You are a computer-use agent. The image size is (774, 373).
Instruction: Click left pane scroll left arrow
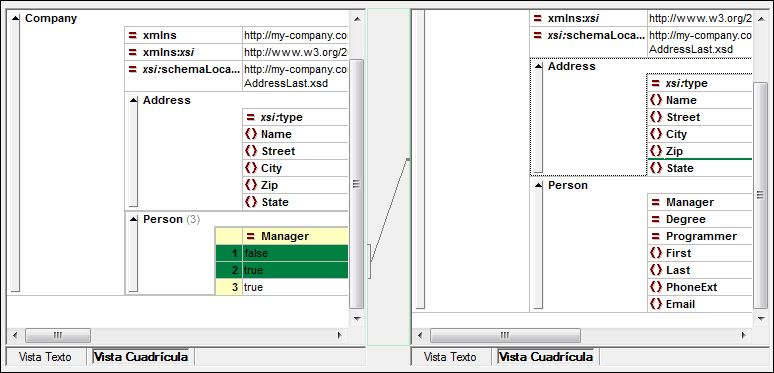[15, 336]
